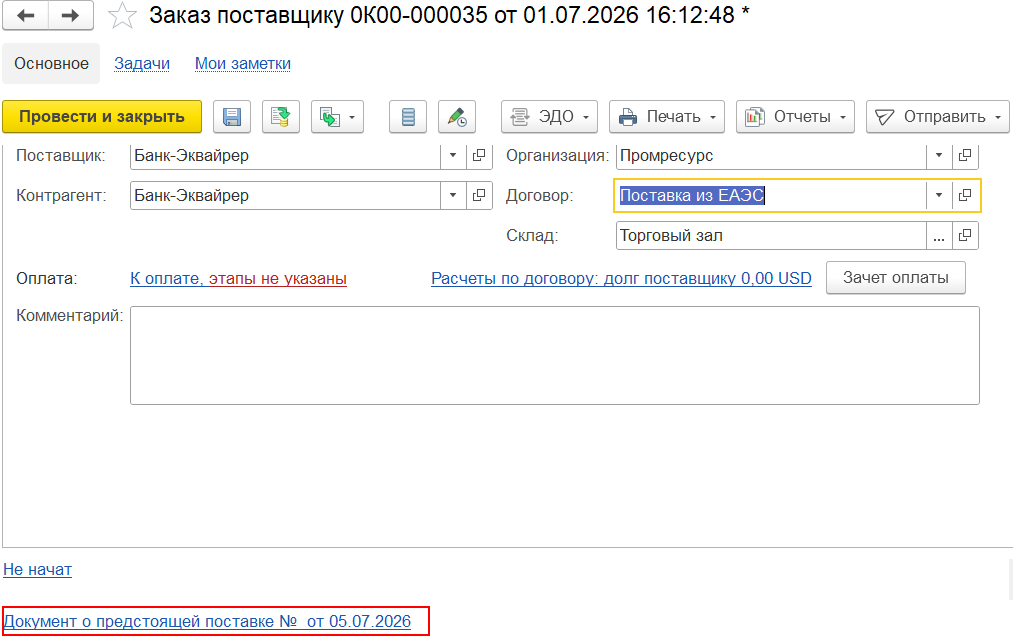Open the Договор record with open icon

pyautogui.click(x=965, y=196)
